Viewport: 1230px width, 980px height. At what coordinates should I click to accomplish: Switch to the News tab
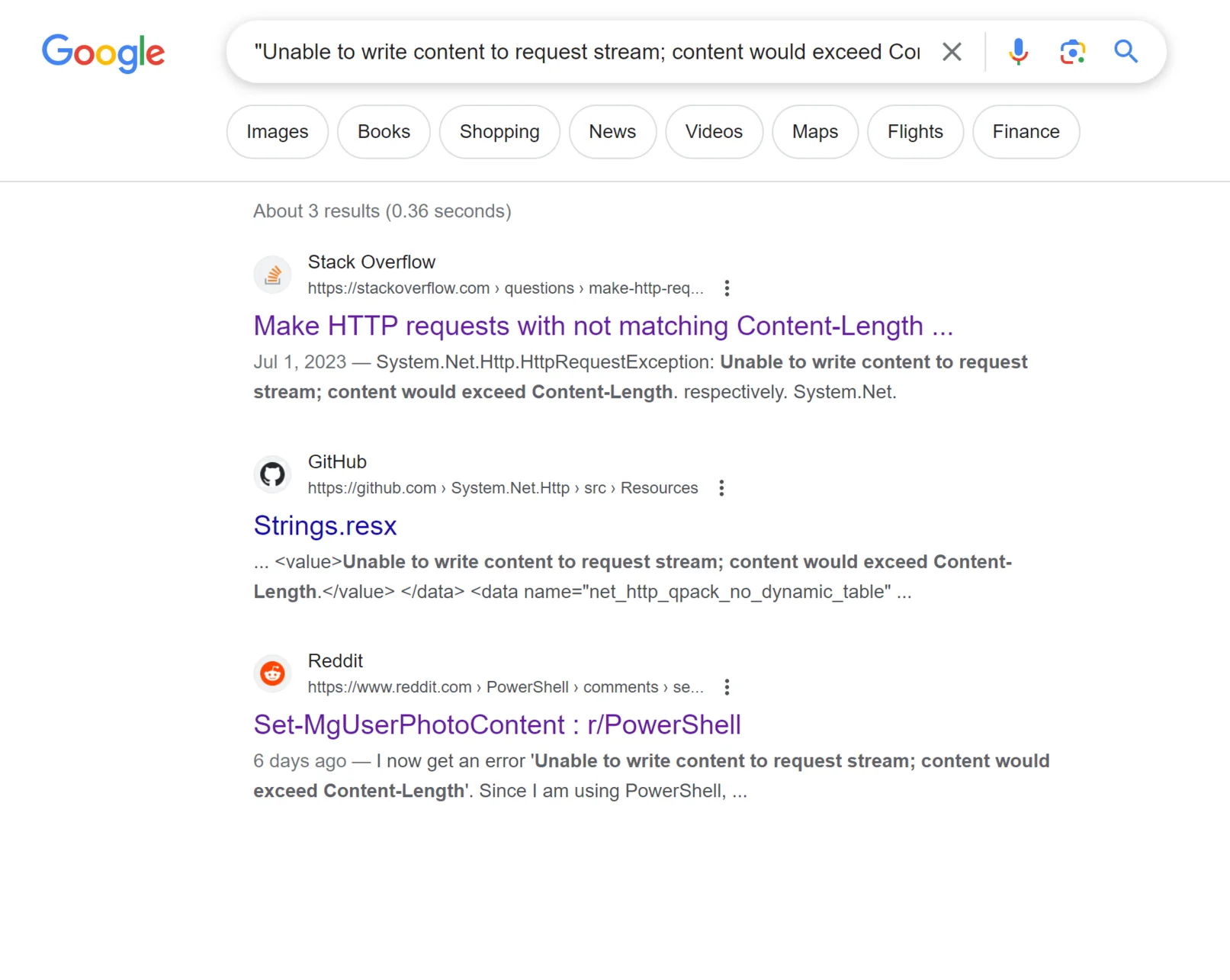[612, 132]
